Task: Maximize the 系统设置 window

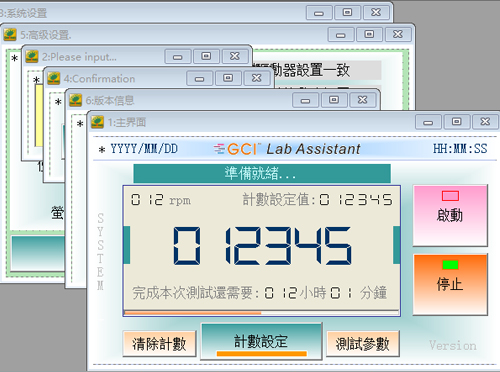Action: click(348, 12)
